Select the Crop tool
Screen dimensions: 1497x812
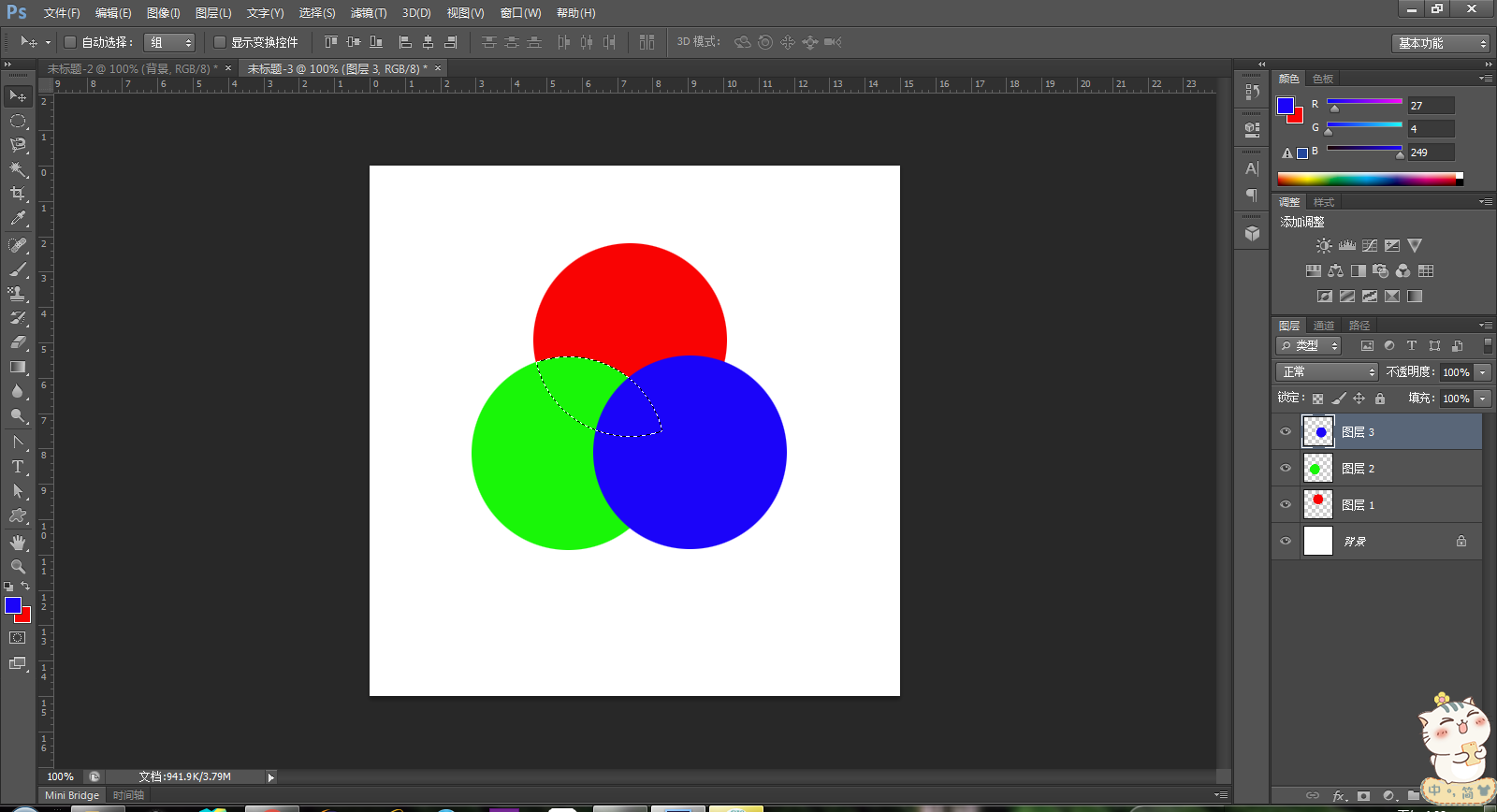[x=18, y=194]
